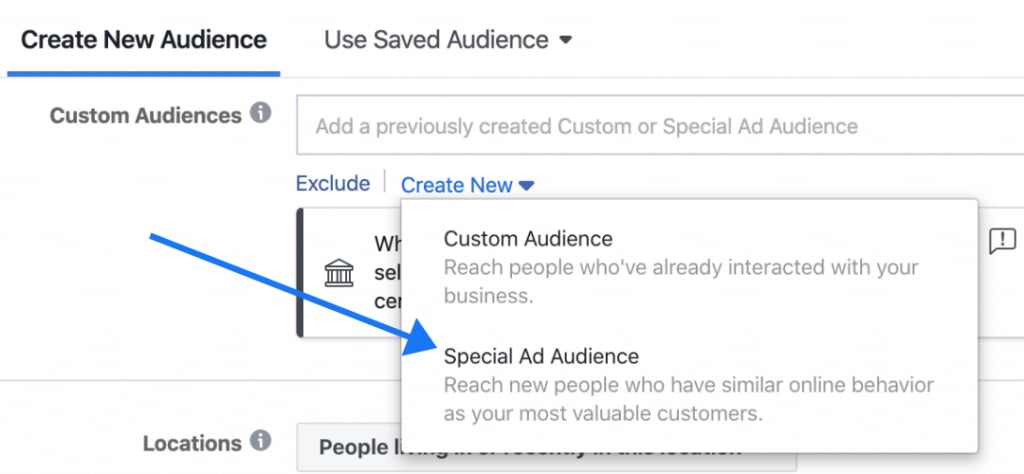Click the Locations info icon
This screenshot has height=474, width=1024.
point(261,441)
